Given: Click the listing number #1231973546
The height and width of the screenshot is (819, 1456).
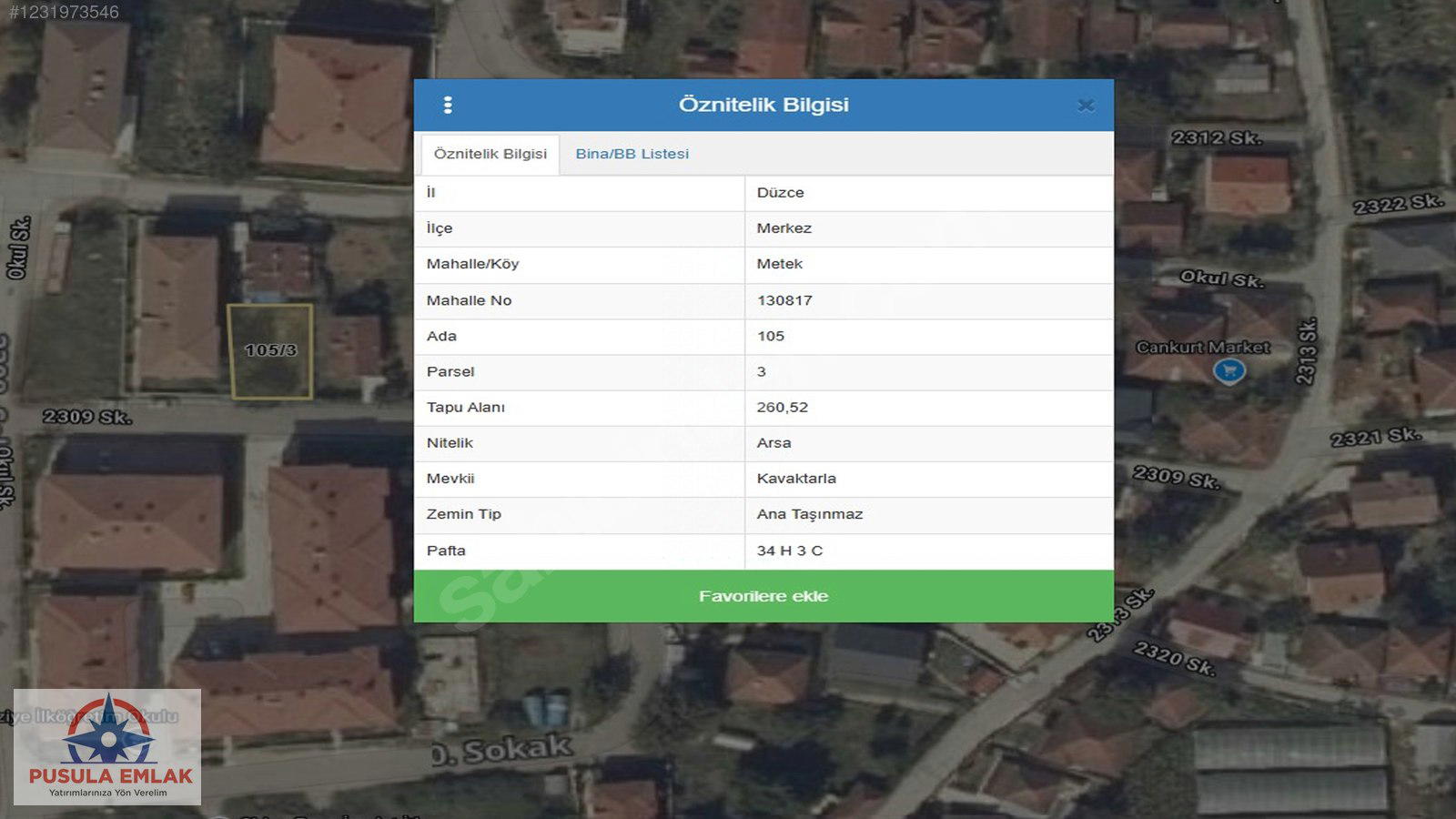Looking at the screenshot, I should pos(64,12).
